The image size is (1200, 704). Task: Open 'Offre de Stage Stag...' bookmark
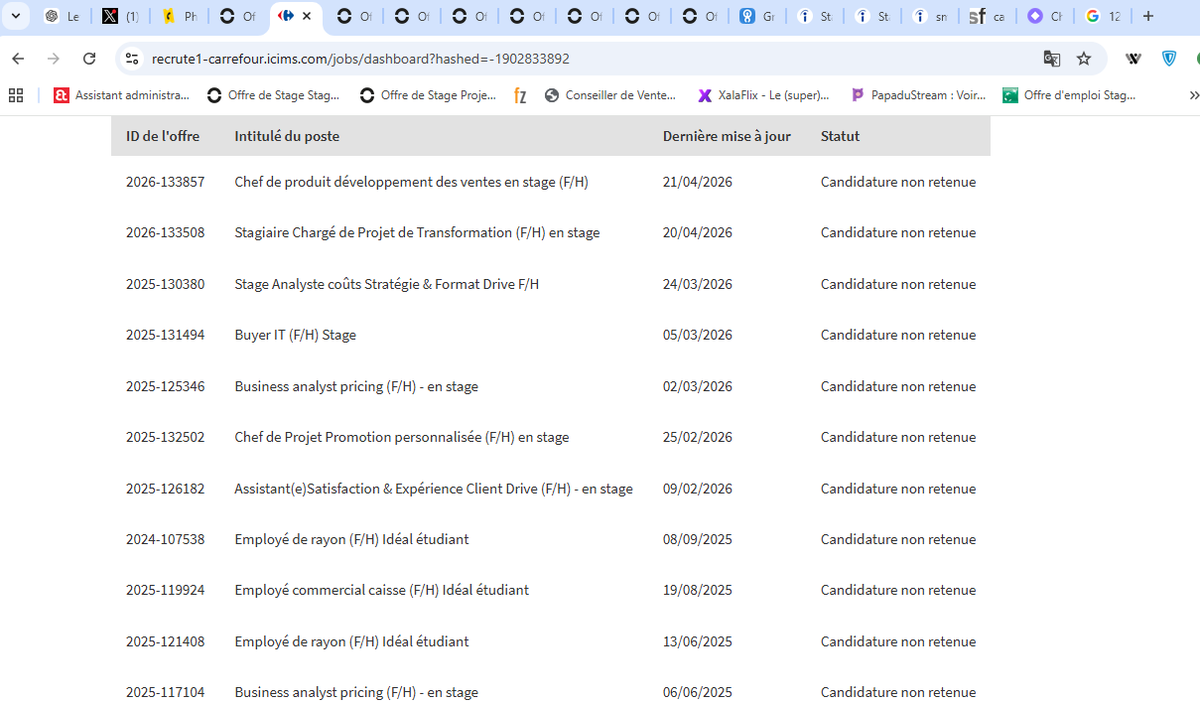[273, 96]
